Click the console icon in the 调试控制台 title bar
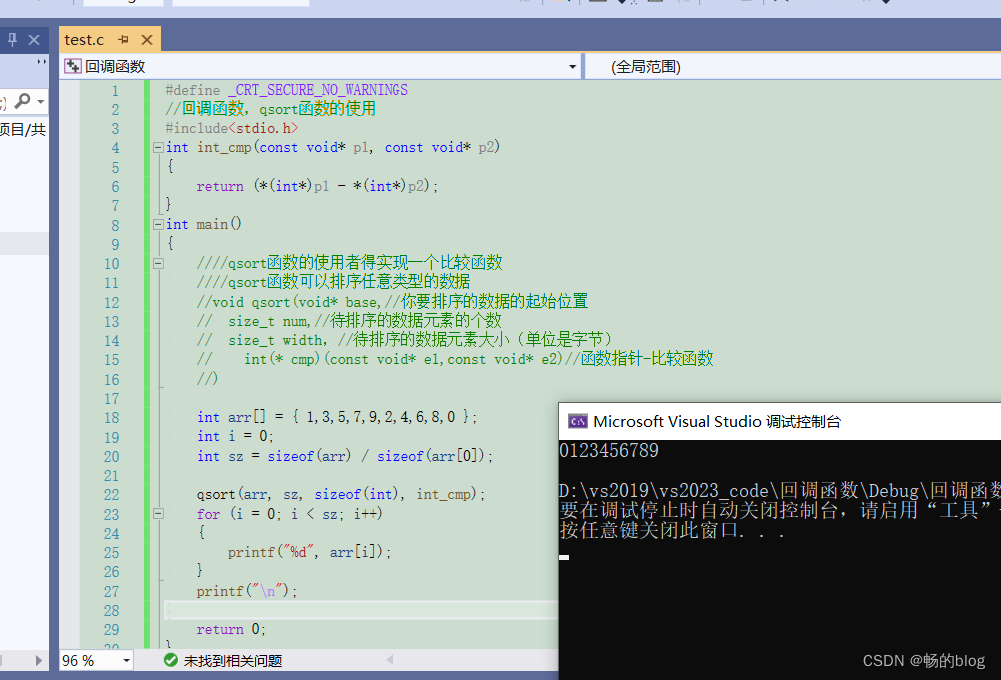 tap(577, 421)
